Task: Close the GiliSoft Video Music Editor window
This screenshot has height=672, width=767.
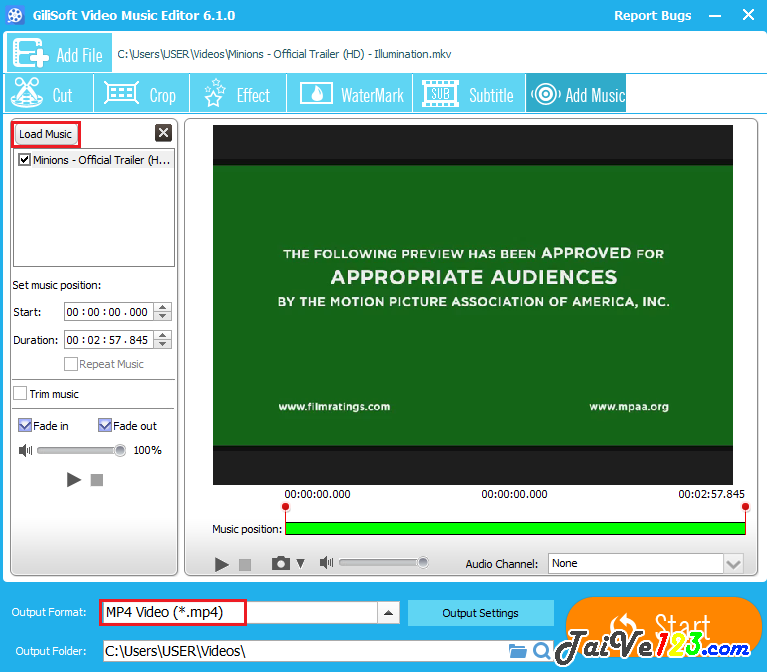Action: click(748, 15)
